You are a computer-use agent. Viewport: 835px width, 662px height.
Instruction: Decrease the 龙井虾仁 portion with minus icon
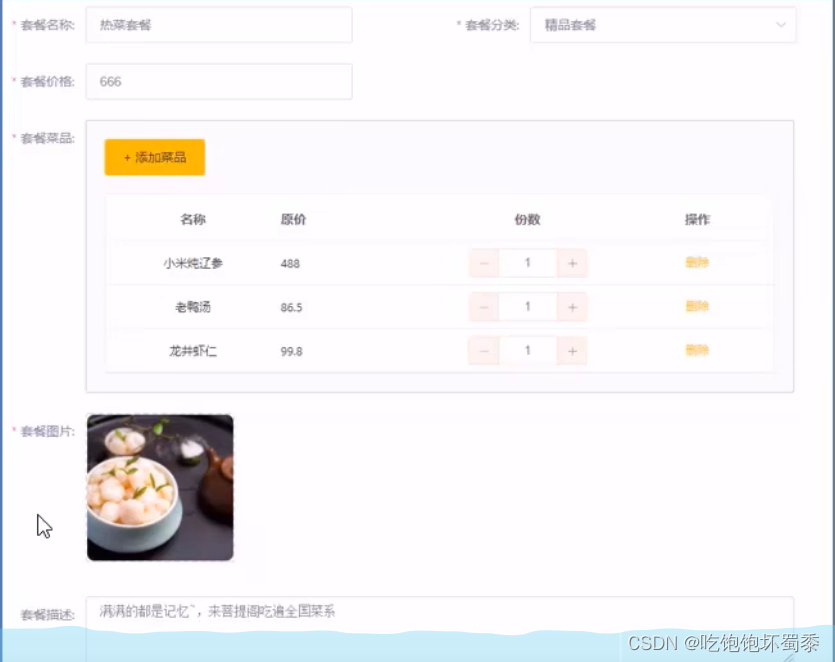pyautogui.click(x=484, y=350)
